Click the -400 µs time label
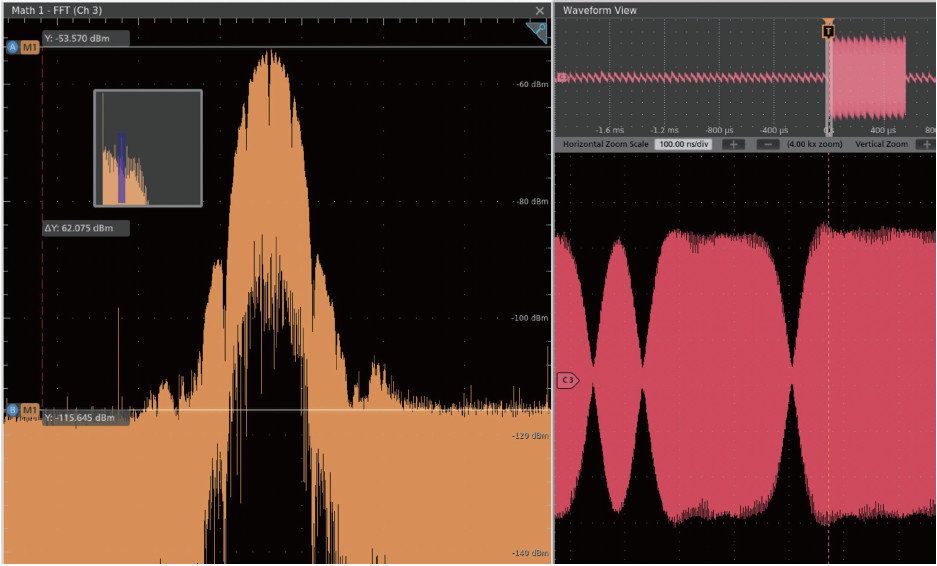The image size is (937, 566). (774, 130)
